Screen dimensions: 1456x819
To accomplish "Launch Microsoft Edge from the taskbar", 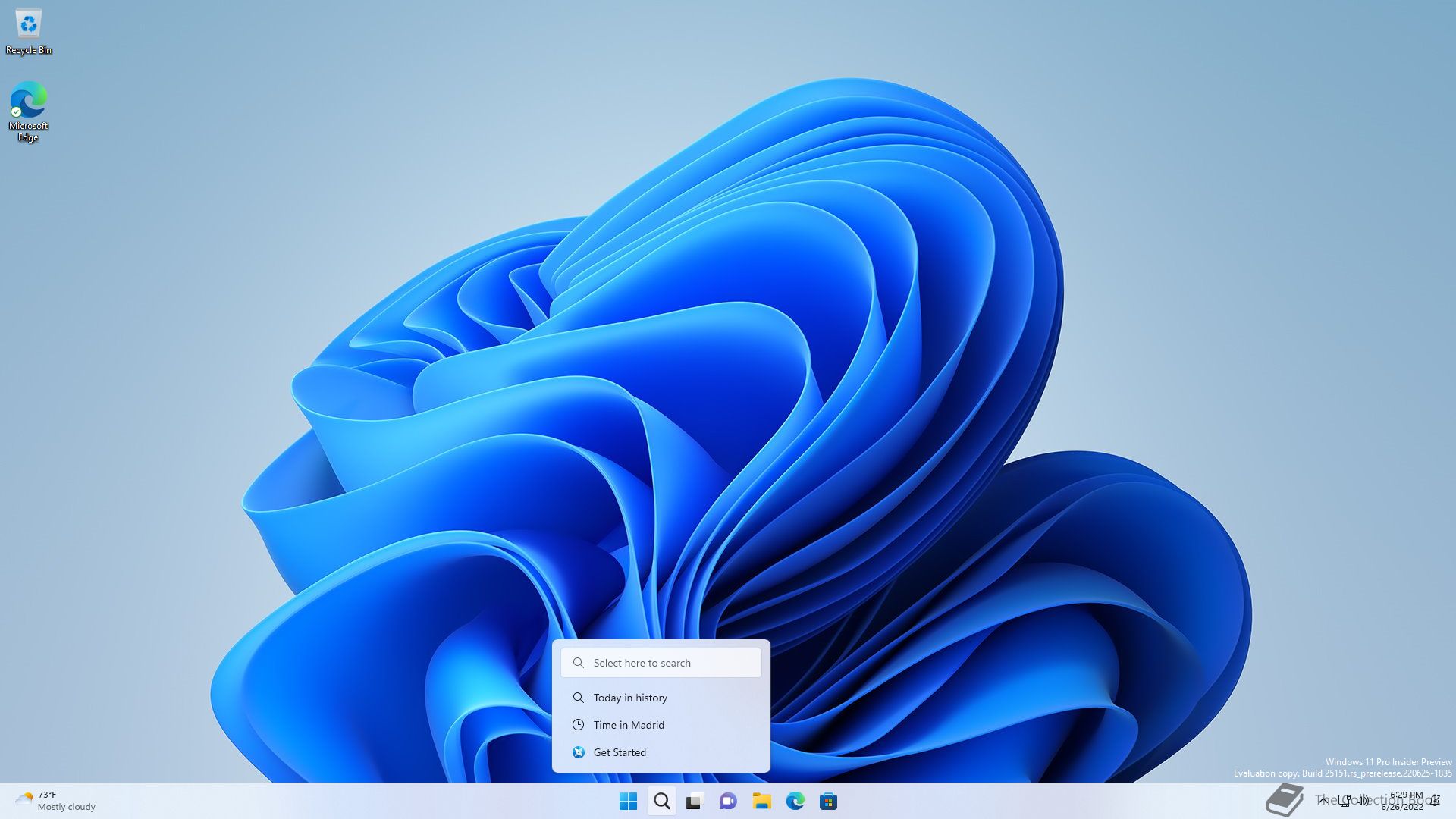I will [795, 801].
